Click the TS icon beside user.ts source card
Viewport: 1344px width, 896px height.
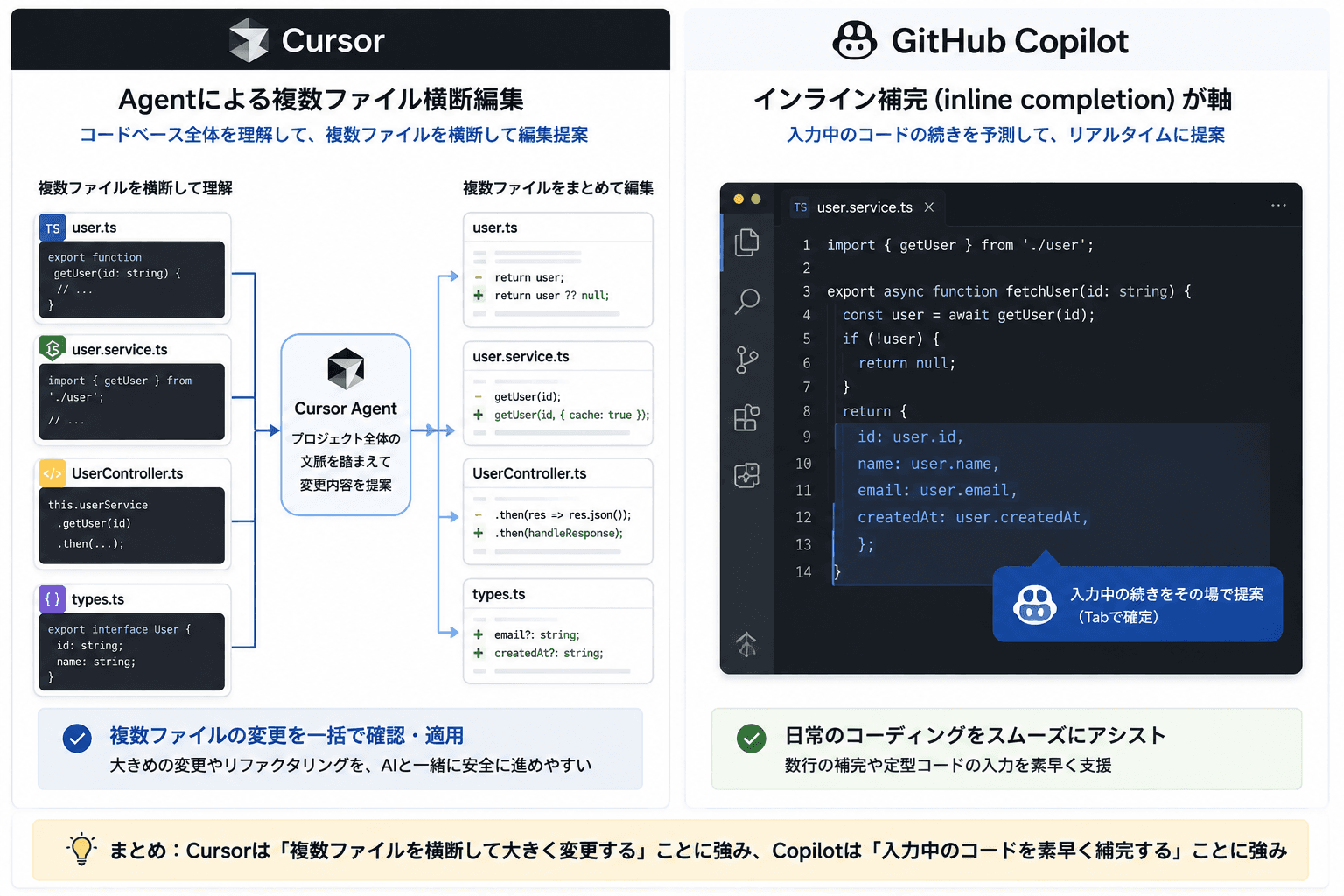pyautogui.click(x=52, y=228)
